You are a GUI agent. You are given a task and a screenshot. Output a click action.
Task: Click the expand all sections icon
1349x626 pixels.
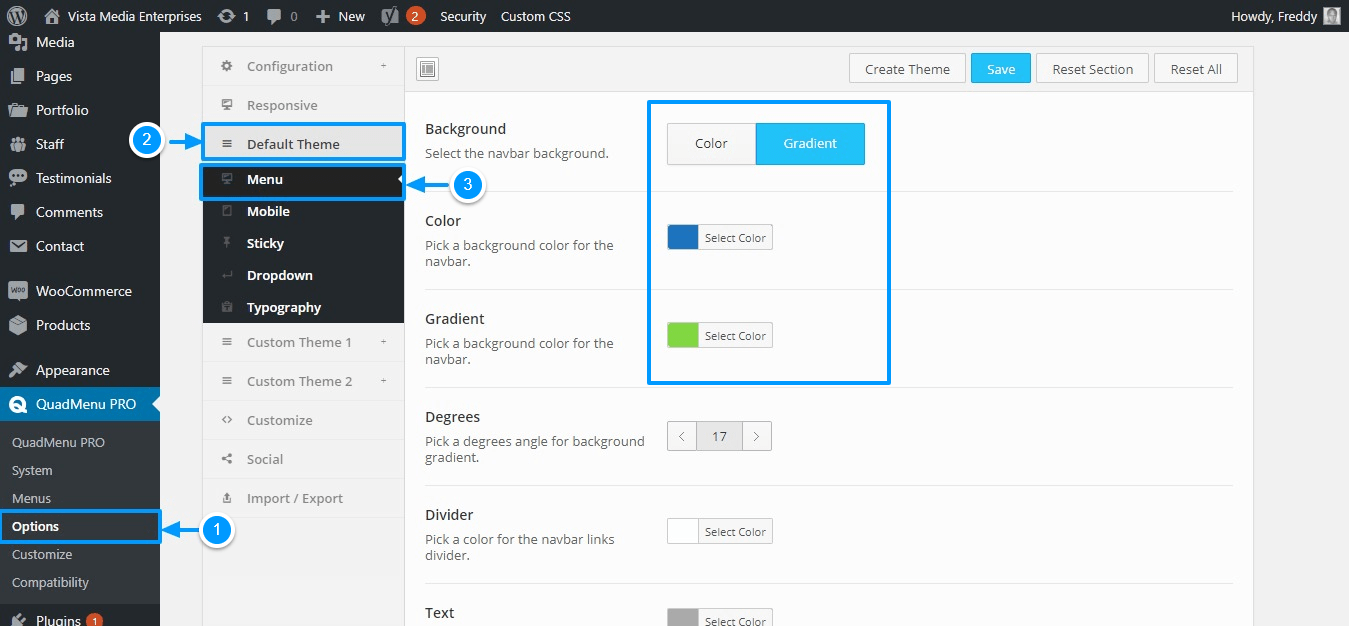point(428,69)
